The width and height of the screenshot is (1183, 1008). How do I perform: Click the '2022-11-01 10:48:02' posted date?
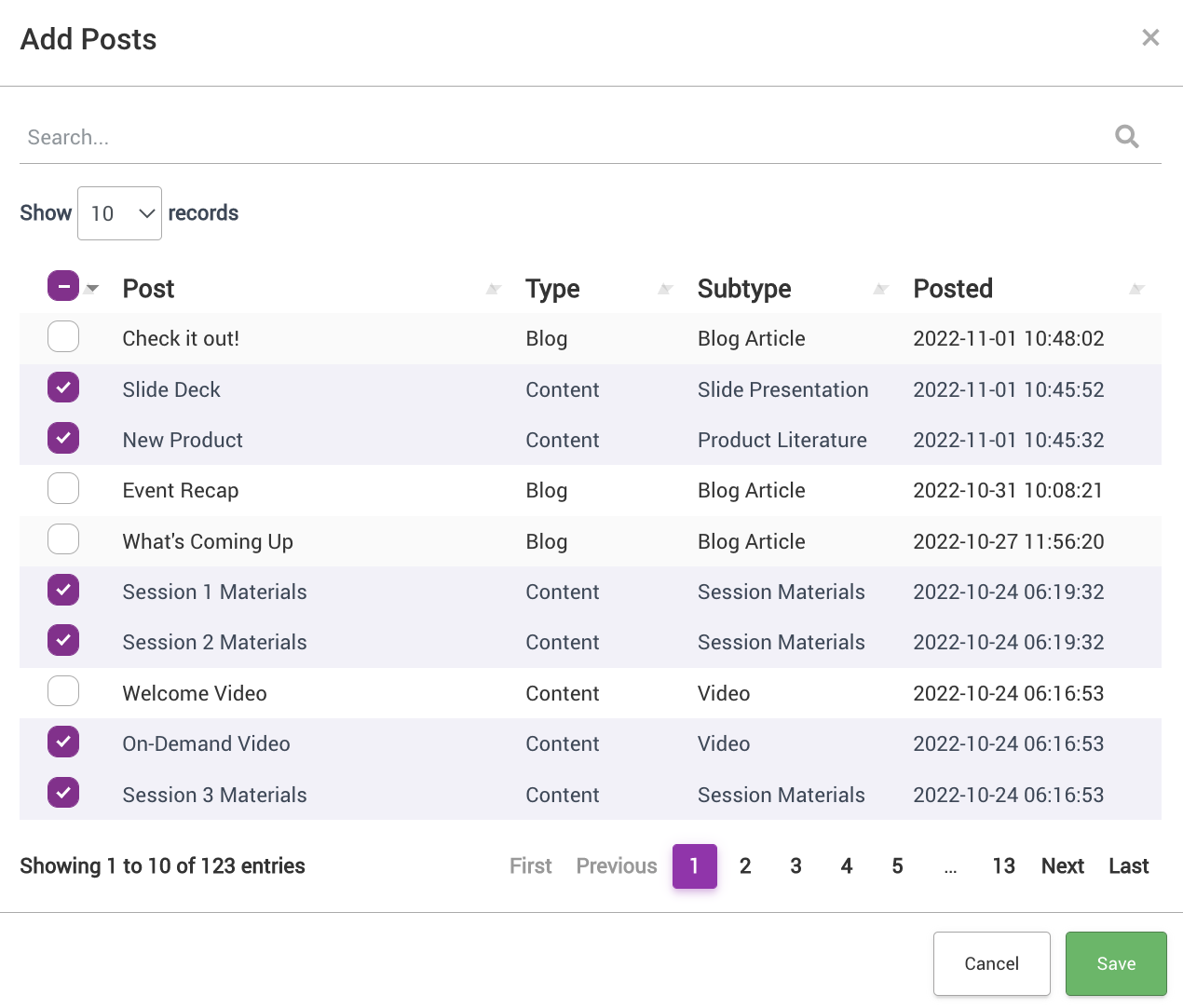coord(1009,339)
